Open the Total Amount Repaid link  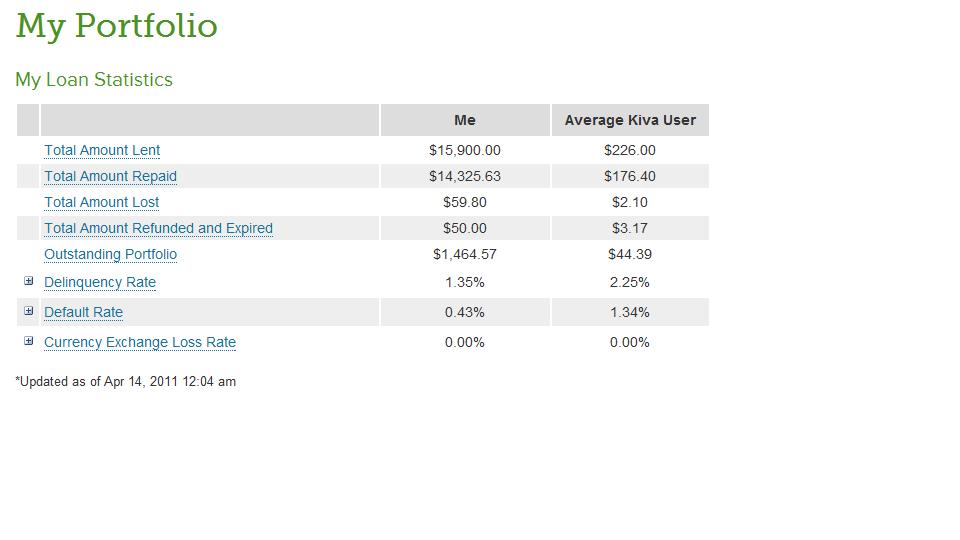pyautogui.click(x=110, y=176)
